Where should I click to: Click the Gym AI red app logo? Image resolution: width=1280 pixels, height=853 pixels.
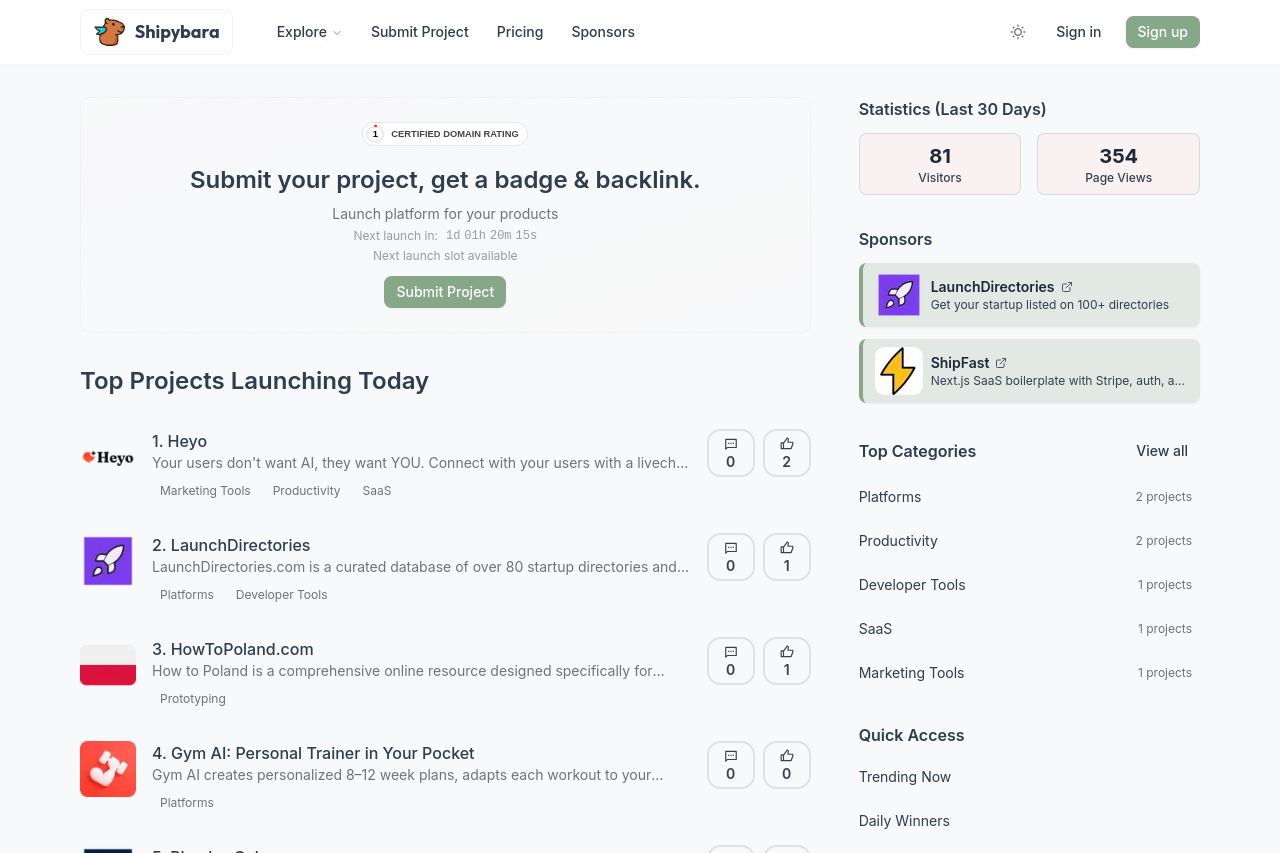click(x=108, y=769)
